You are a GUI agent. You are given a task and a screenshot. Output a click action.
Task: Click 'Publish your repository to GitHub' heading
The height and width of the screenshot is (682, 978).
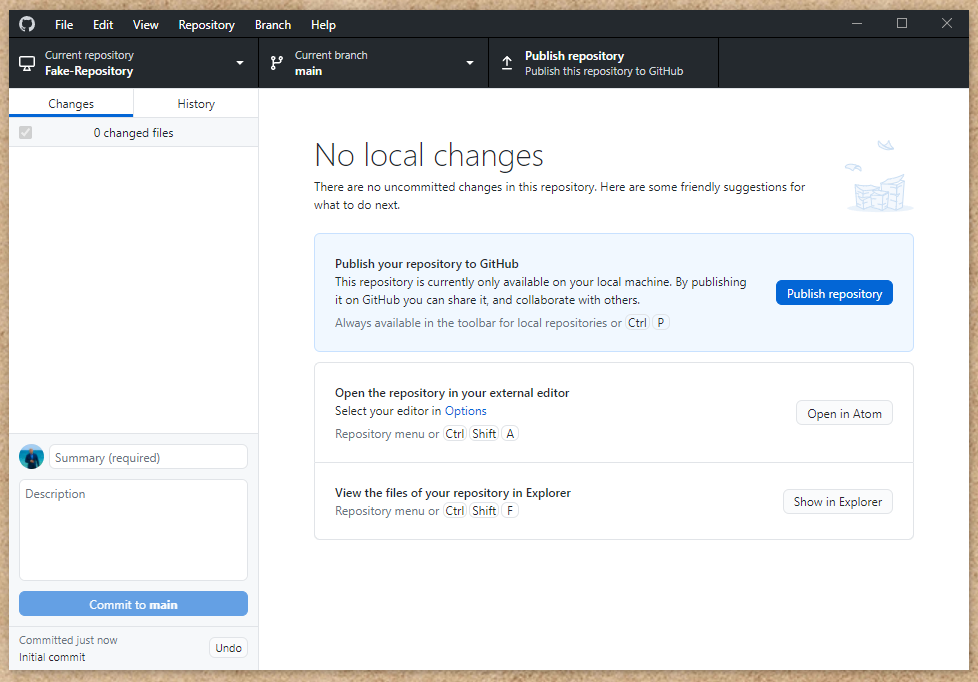[427, 263]
